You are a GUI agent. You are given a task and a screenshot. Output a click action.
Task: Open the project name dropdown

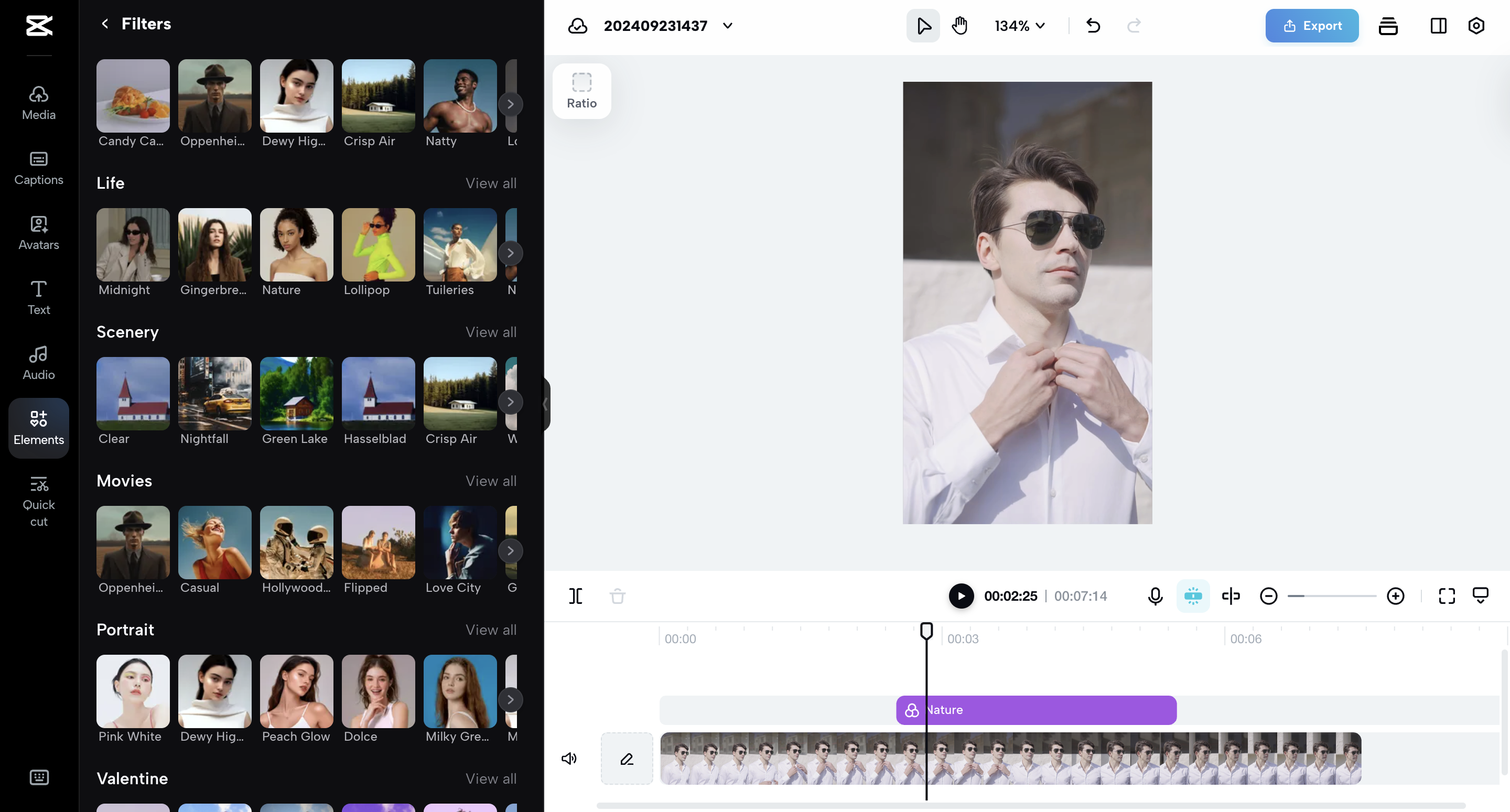pyautogui.click(x=727, y=26)
